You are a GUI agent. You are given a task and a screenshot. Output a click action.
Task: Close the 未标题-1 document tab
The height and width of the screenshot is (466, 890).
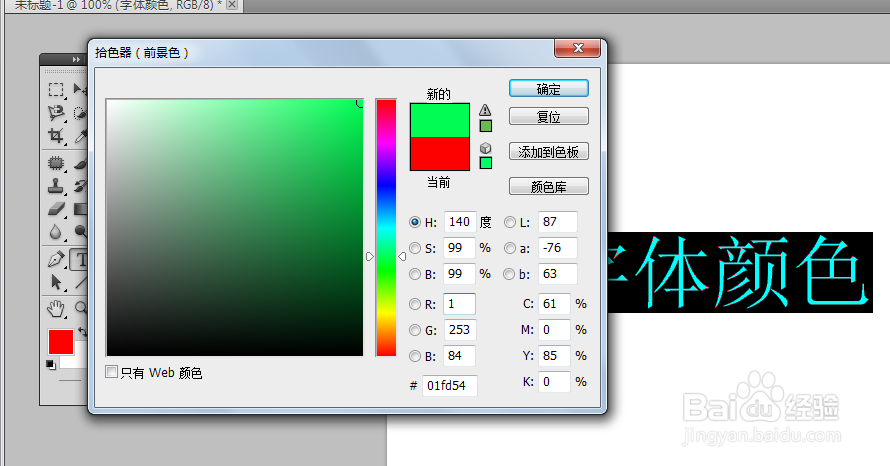tap(232, 5)
